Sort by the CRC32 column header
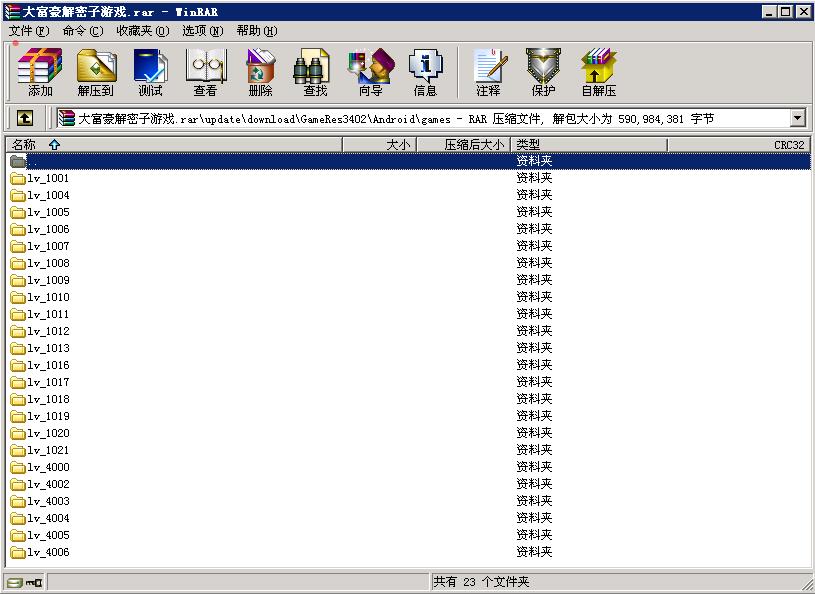 788,145
